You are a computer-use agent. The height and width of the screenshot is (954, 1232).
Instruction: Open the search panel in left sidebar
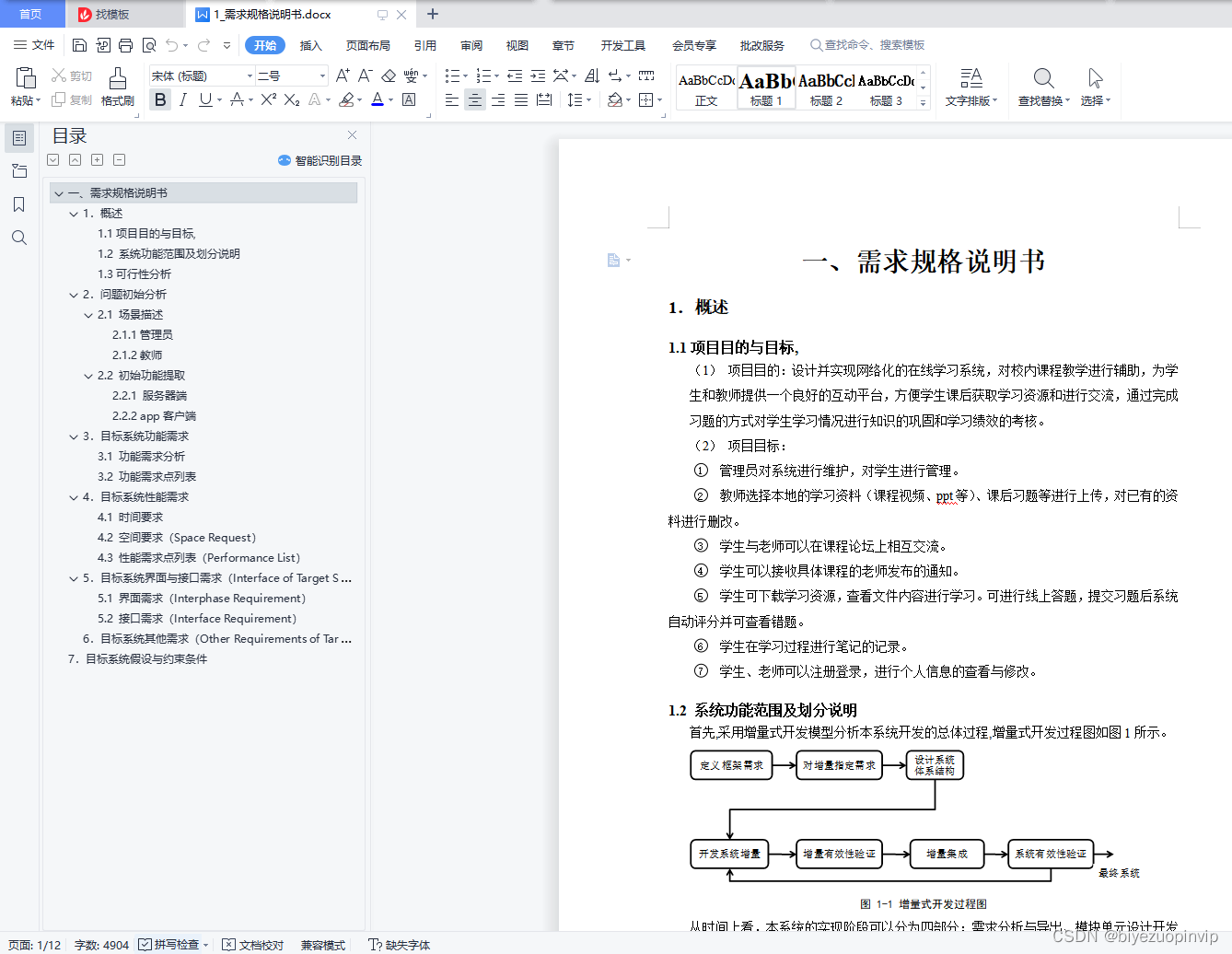pos(18,238)
